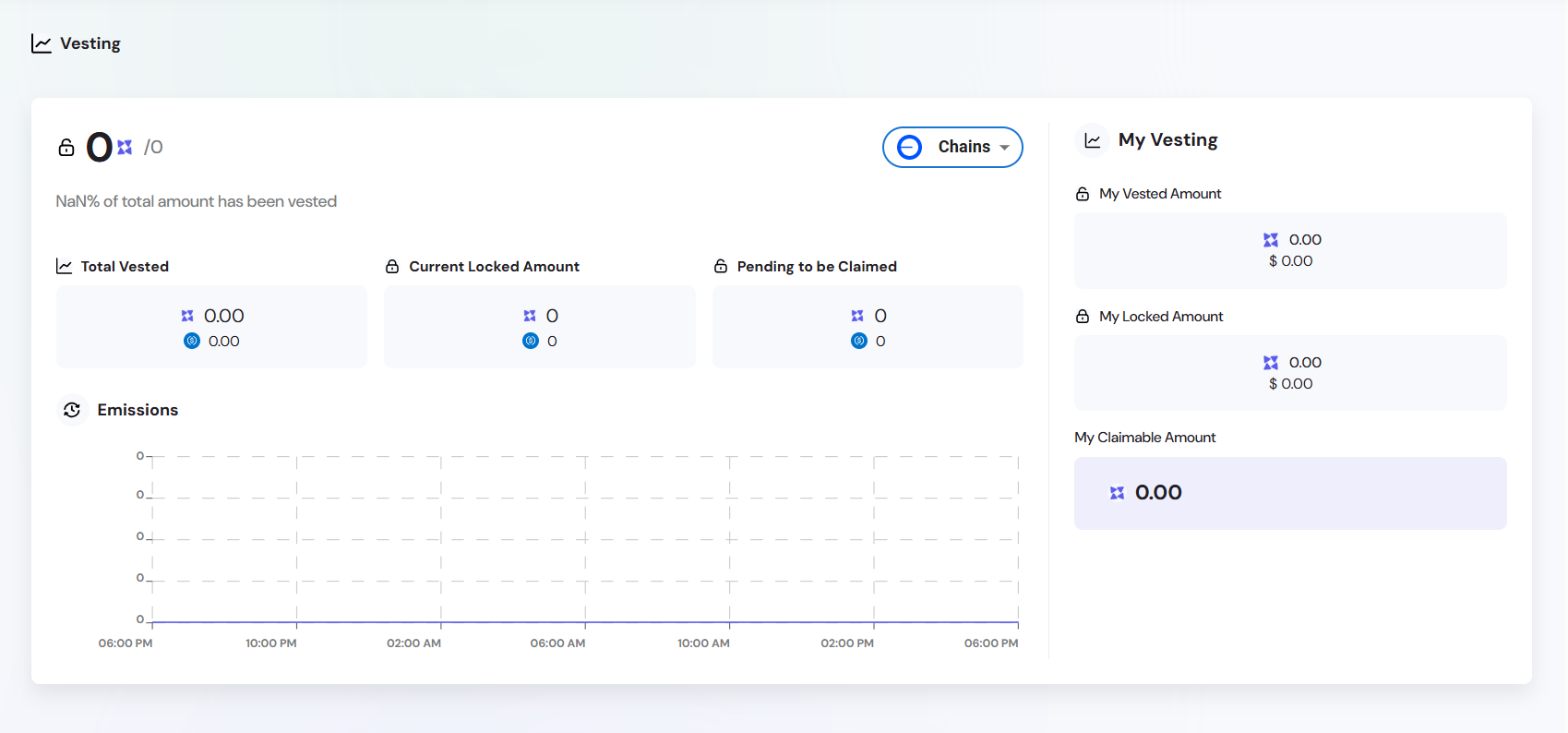Click 'NaN% of total amount has been vested' text
The image size is (1568, 733).
197,201
